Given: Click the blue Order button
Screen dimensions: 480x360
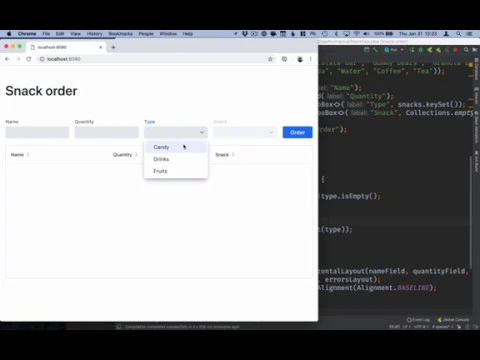Looking at the screenshot, I should click(x=297, y=132).
